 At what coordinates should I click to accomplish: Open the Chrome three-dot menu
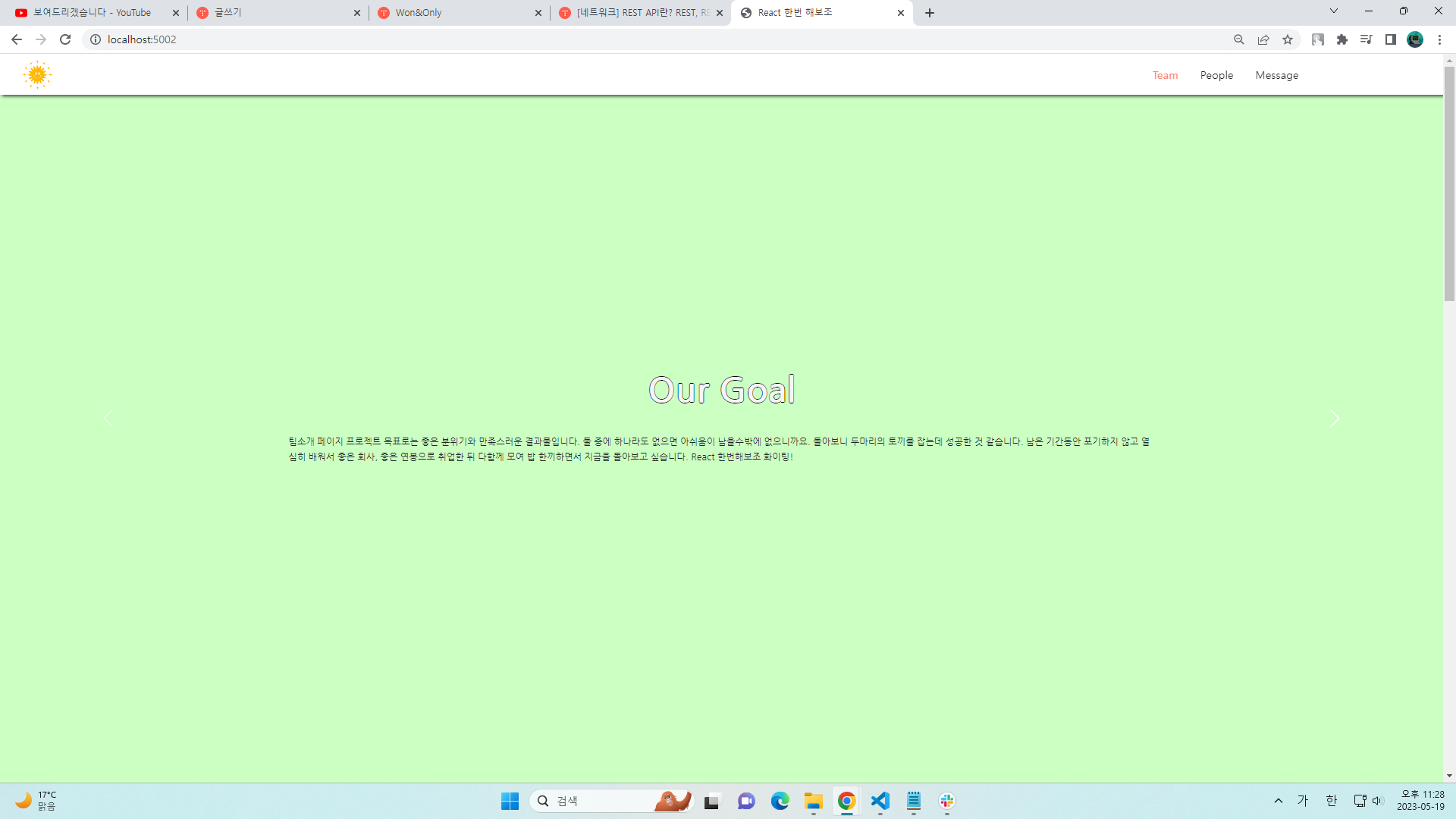coord(1440,39)
